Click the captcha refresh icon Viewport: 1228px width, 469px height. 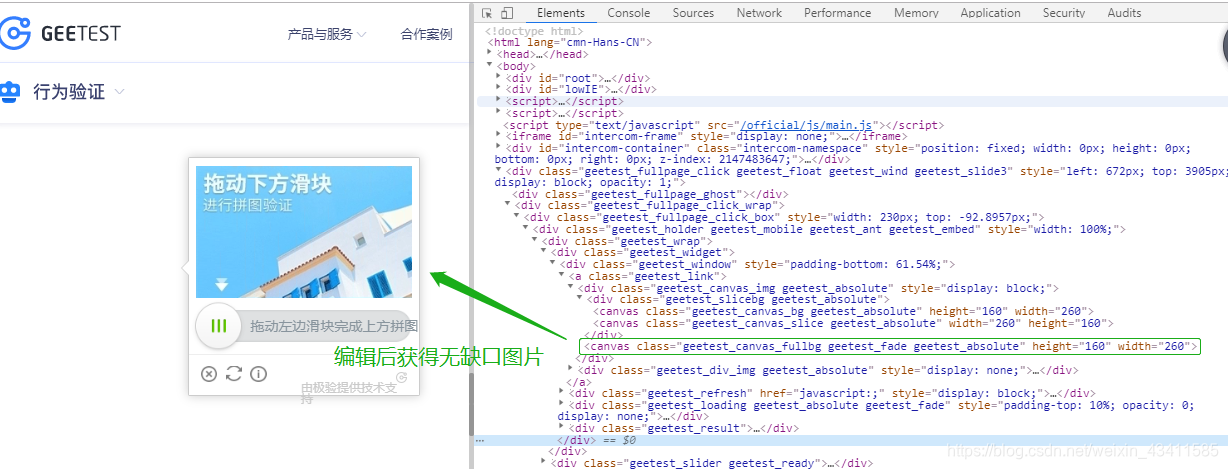[x=234, y=374]
